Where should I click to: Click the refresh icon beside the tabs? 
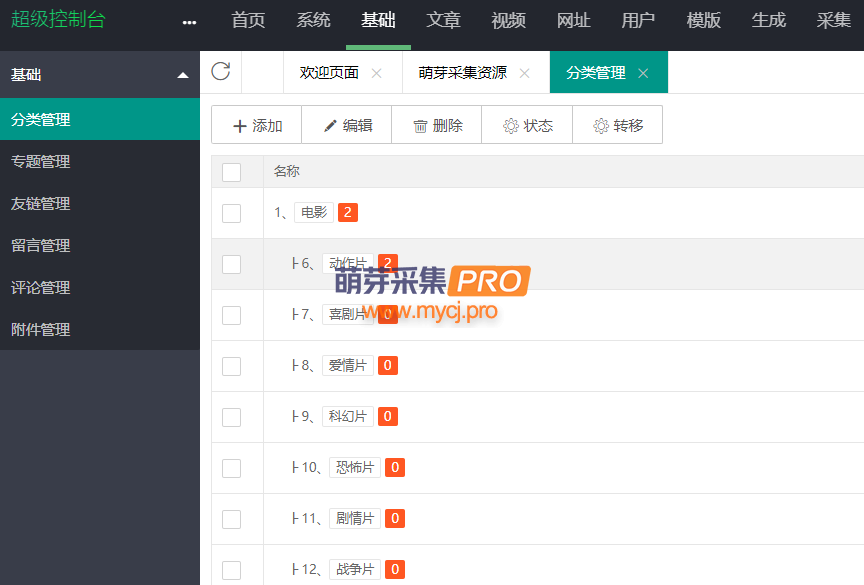220,72
